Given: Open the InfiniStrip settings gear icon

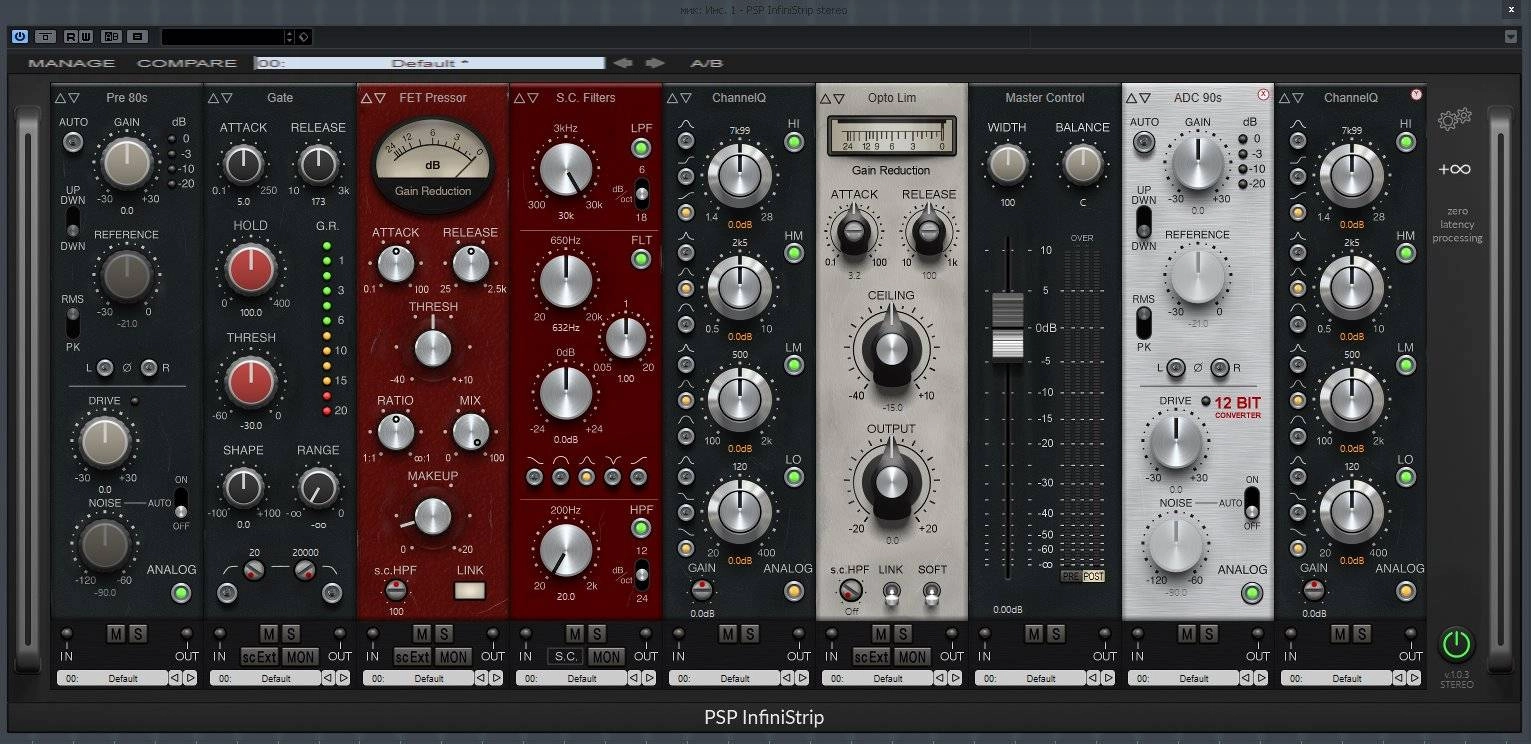Looking at the screenshot, I should (x=1454, y=120).
